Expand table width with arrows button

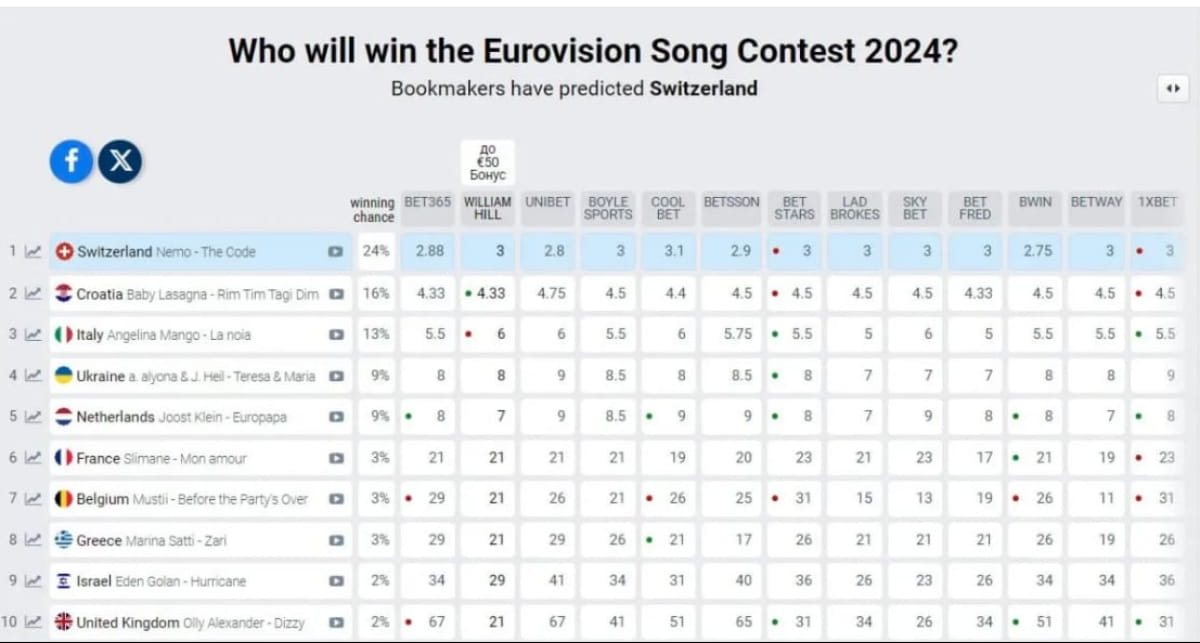[x=1172, y=88]
